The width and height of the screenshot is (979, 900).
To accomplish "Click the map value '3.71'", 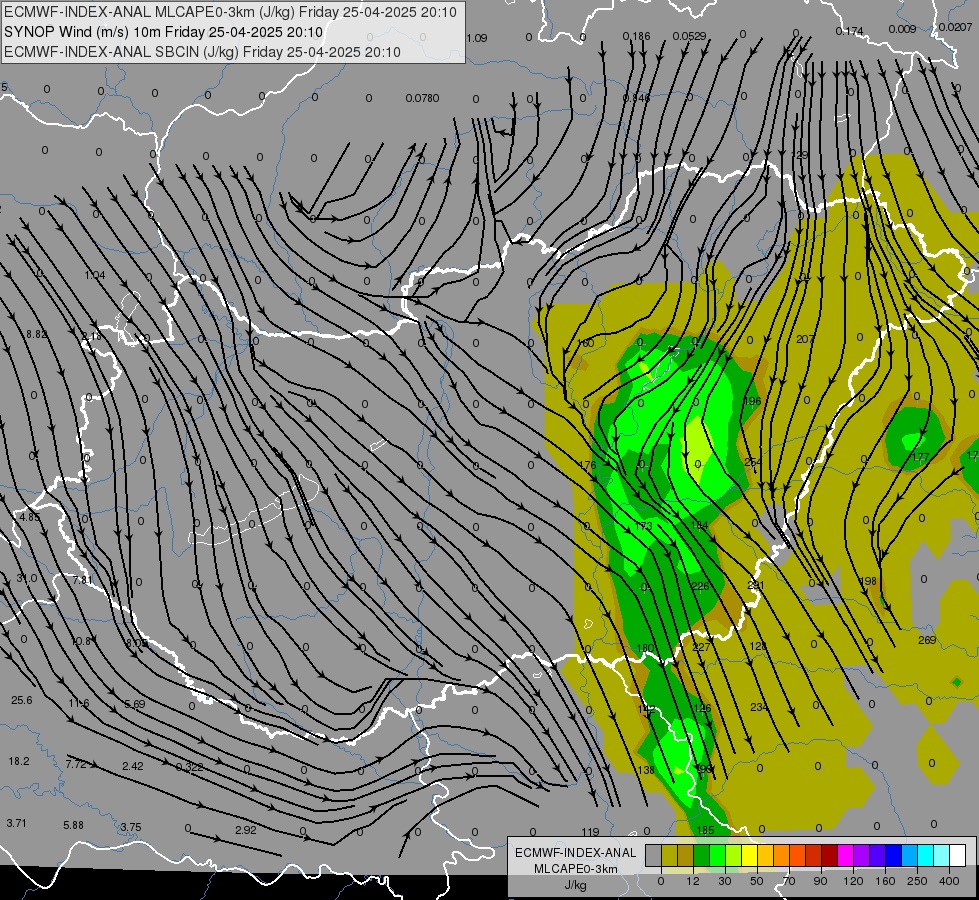I will pyautogui.click(x=16, y=823).
